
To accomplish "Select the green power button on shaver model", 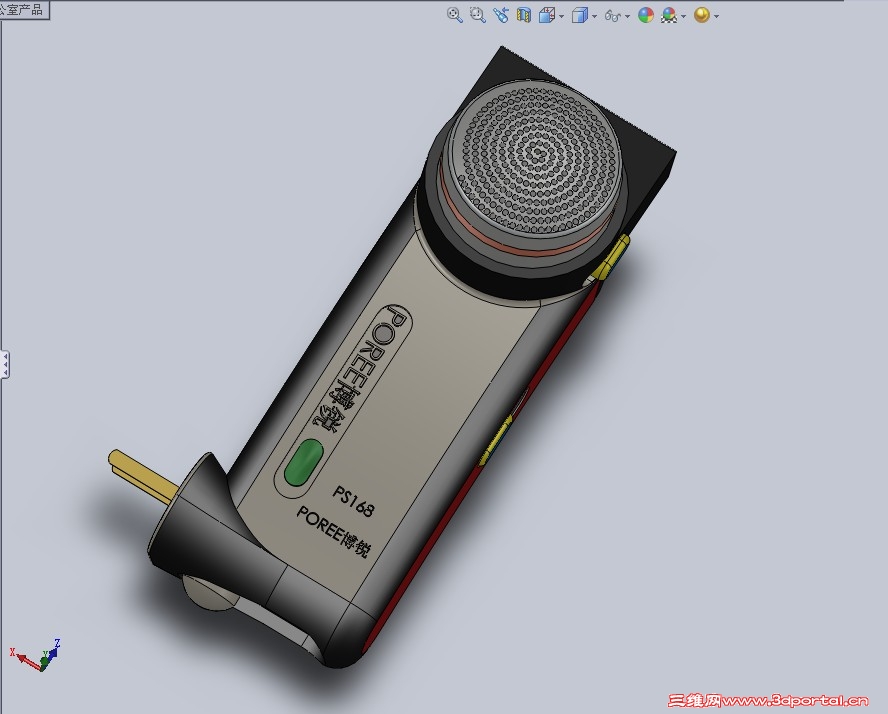I will point(303,463).
